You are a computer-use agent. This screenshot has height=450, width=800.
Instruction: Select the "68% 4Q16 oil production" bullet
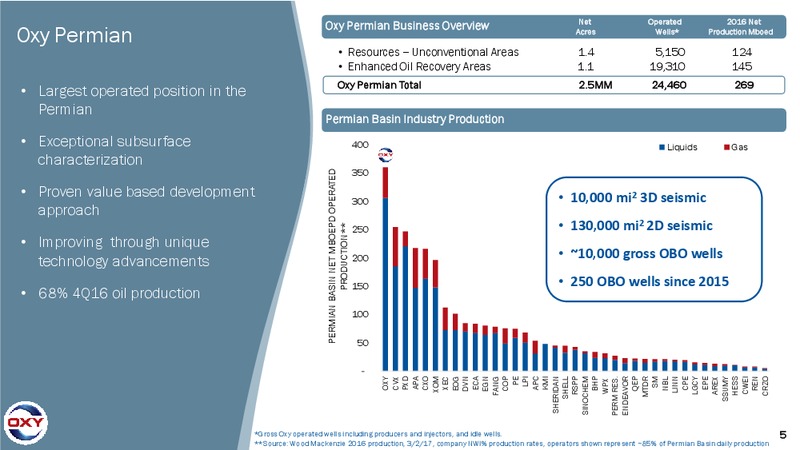(119, 293)
